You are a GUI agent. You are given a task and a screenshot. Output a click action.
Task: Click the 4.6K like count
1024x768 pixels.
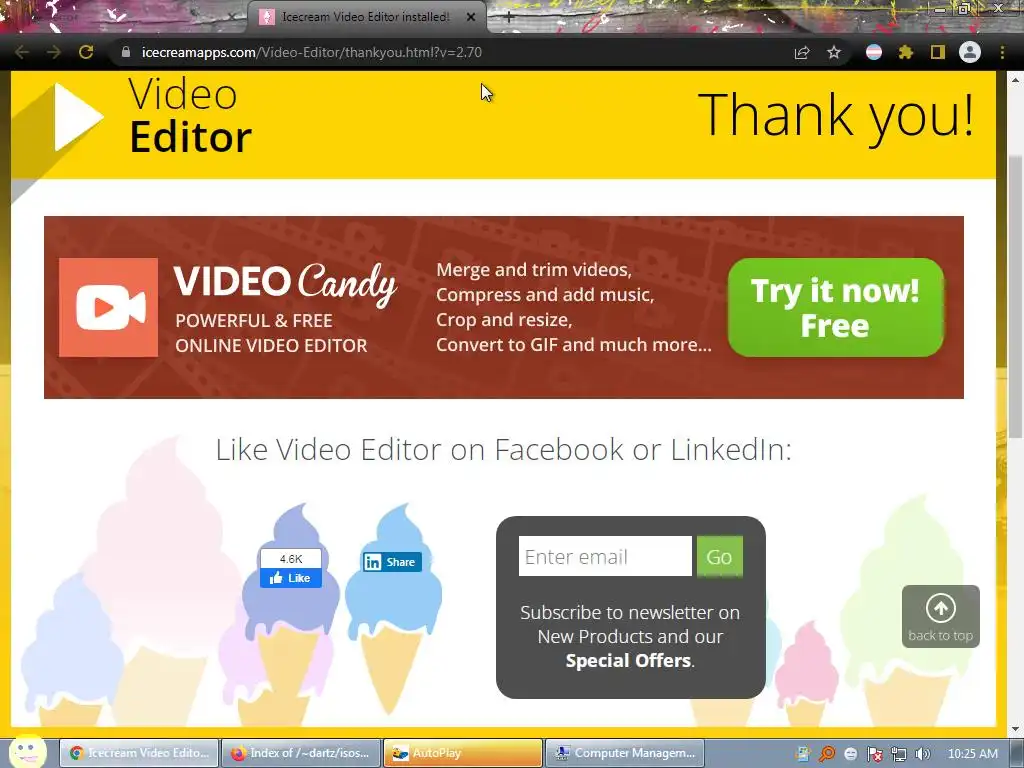[x=291, y=558]
